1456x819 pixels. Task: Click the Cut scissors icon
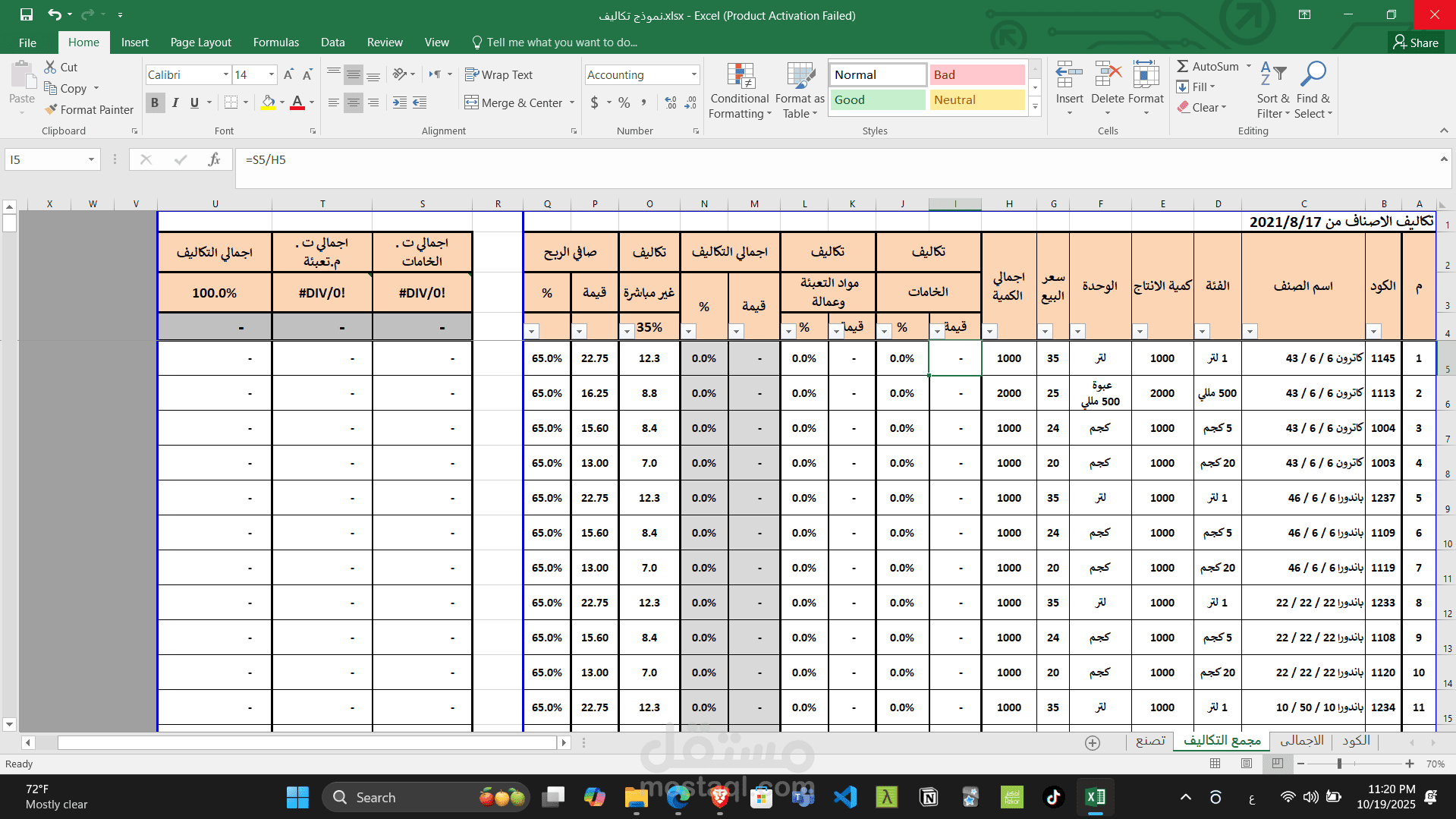pyautogui.click(x=51, y=67)
